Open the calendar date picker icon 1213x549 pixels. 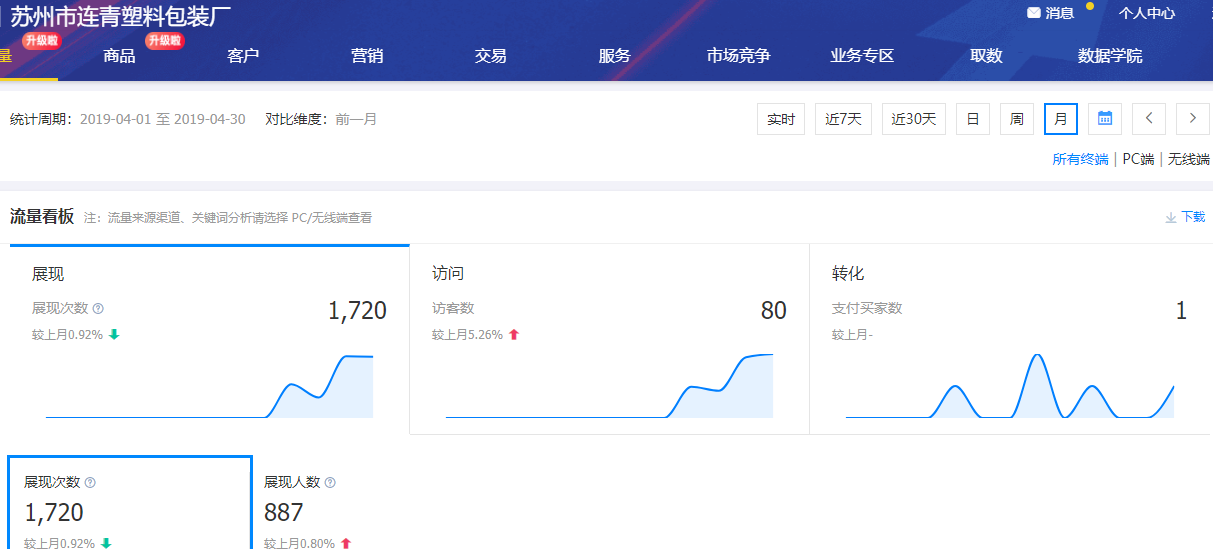click(x=1105, y=119)
